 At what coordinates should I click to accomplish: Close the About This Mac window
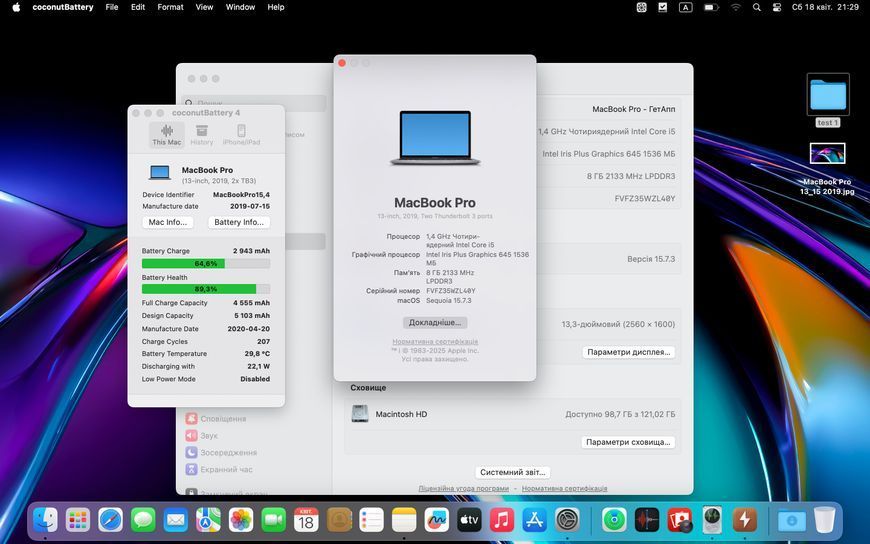[342, 63]
